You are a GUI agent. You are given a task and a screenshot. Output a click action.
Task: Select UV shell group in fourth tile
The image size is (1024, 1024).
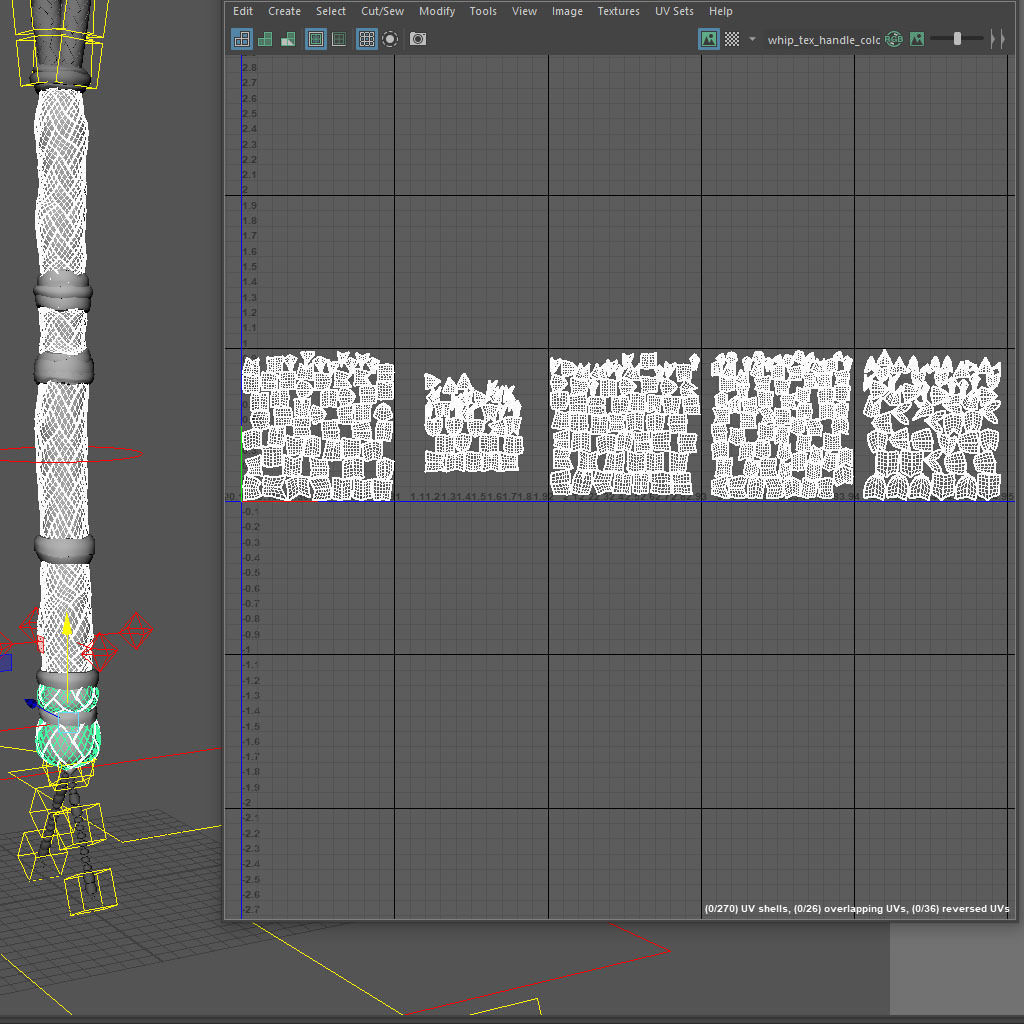click(781, 425)
